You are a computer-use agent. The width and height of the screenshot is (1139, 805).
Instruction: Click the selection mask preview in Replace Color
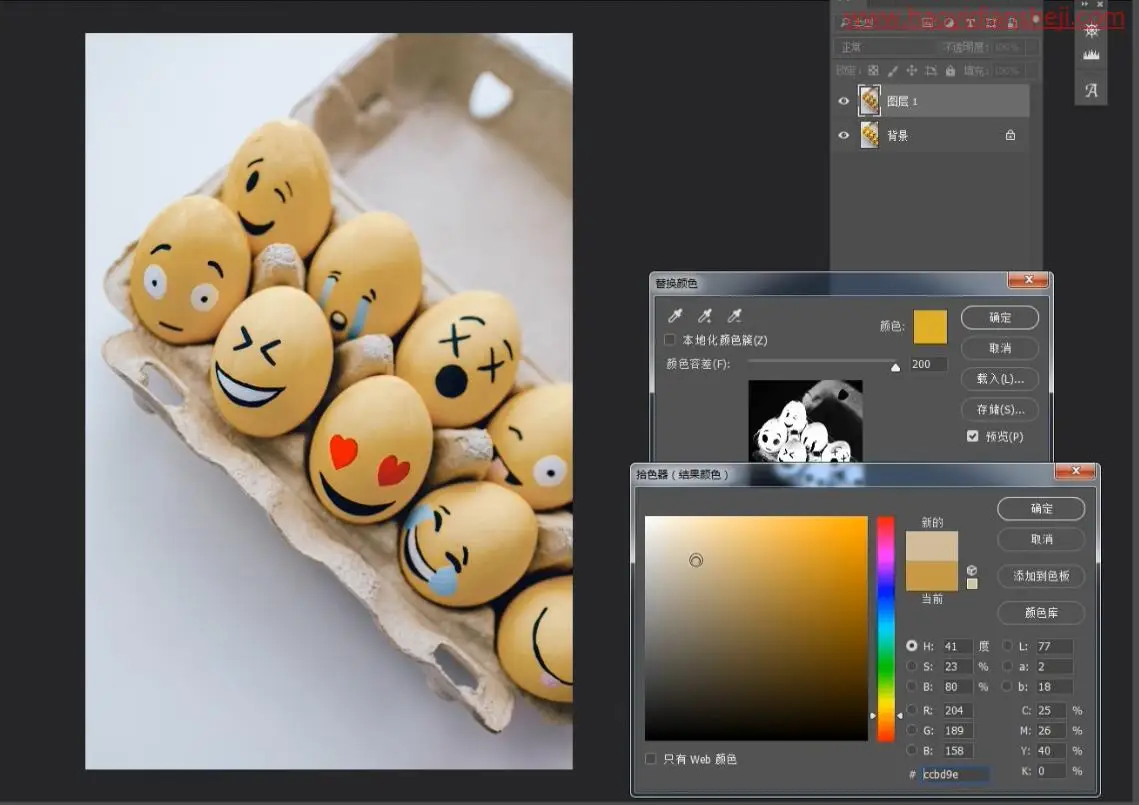tap(806, 421)
